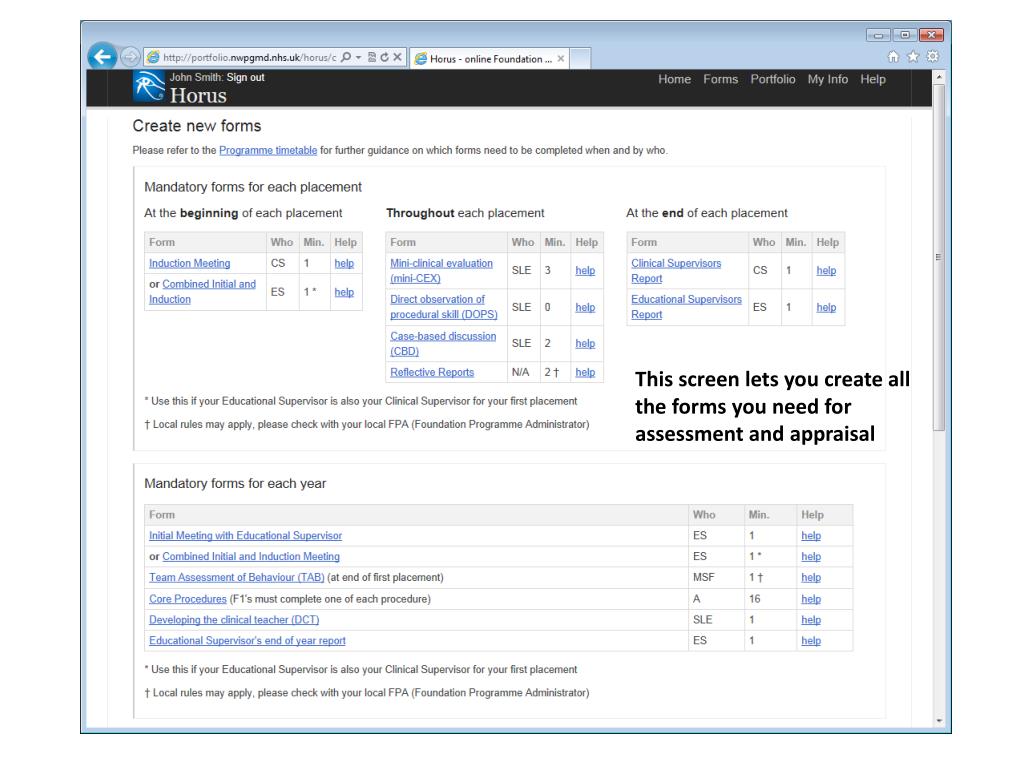
Task: Click the search magnifier icon in address bar
Action: (x=346, y=57)
